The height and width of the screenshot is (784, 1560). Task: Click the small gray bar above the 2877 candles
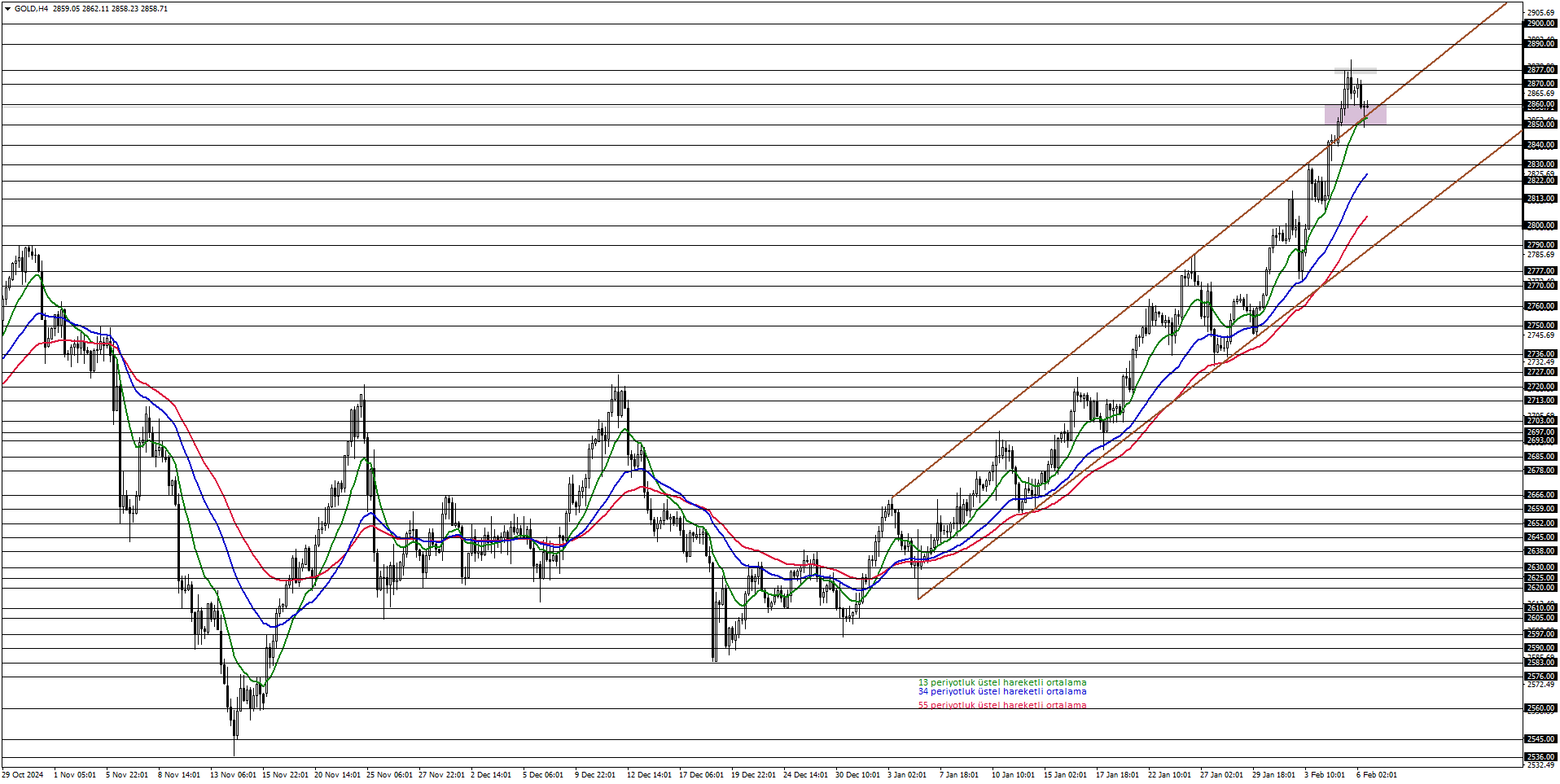point(1355,71)
